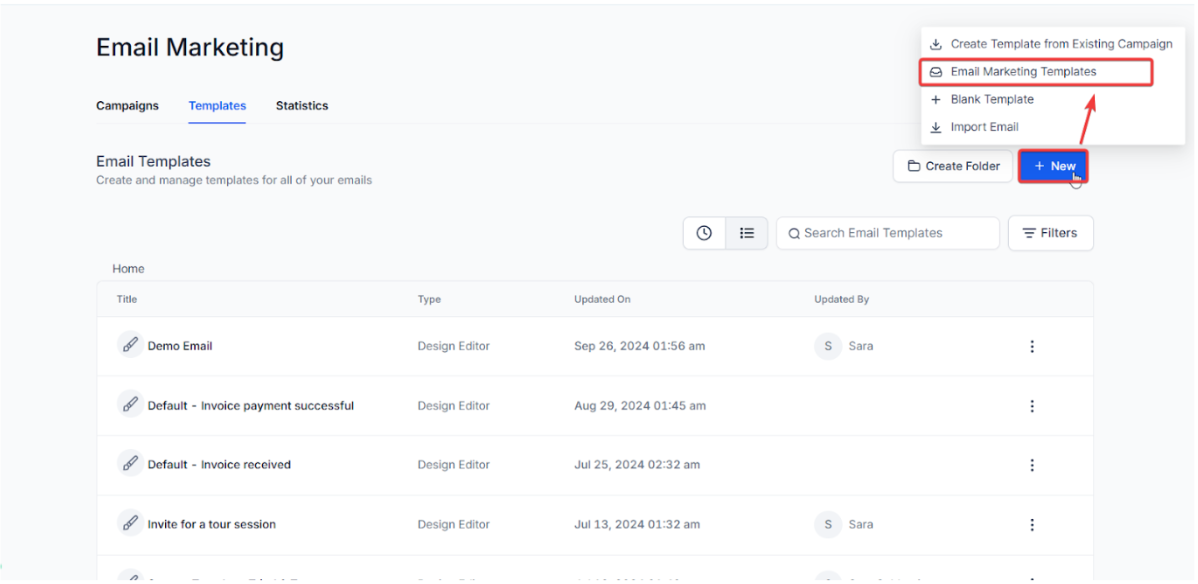
Task: Click the edit icon for Invoice payment successful
Action: (x=130, y=405)
